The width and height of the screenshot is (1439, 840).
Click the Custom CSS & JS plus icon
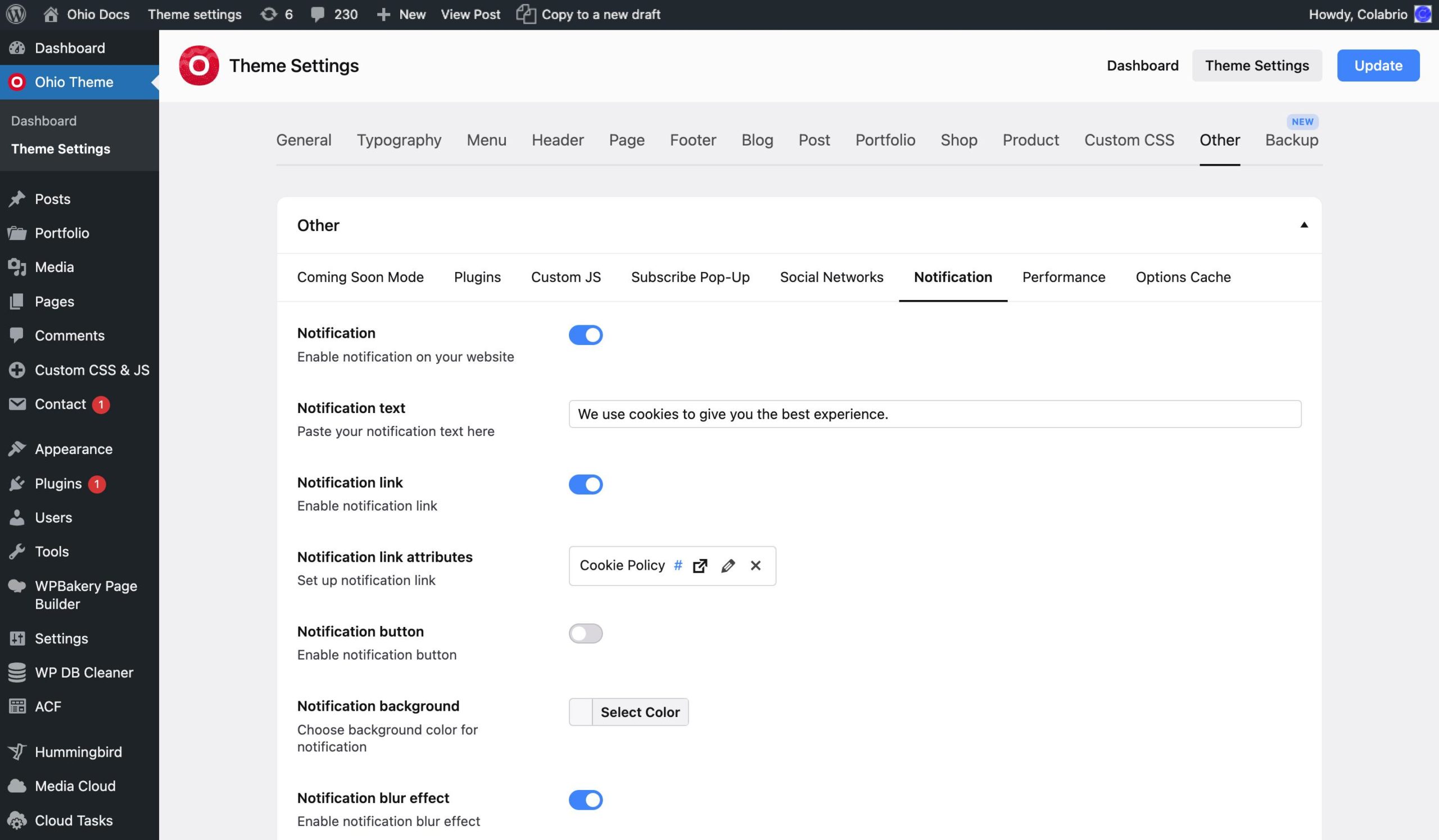pyautogui.click(x=17, y=370)
